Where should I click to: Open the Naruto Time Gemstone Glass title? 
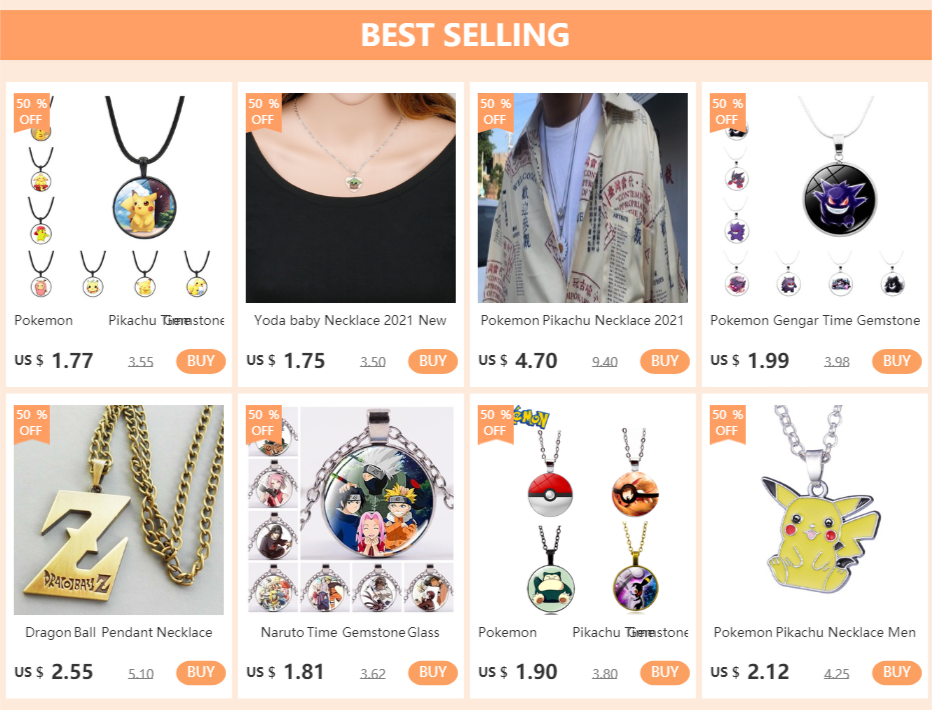click(x=350, y=632)
